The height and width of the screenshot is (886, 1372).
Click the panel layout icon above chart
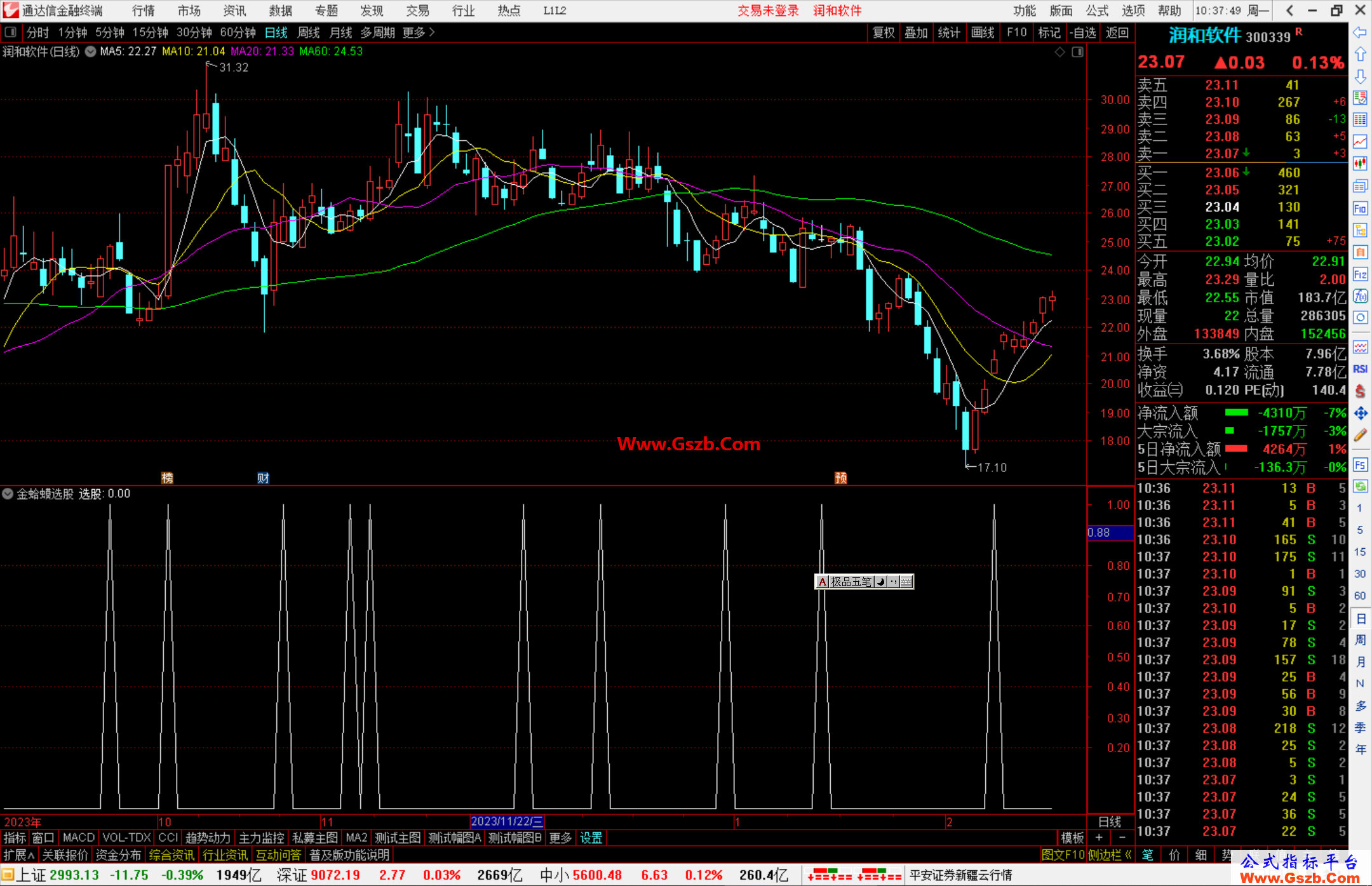coord(1077,52)
